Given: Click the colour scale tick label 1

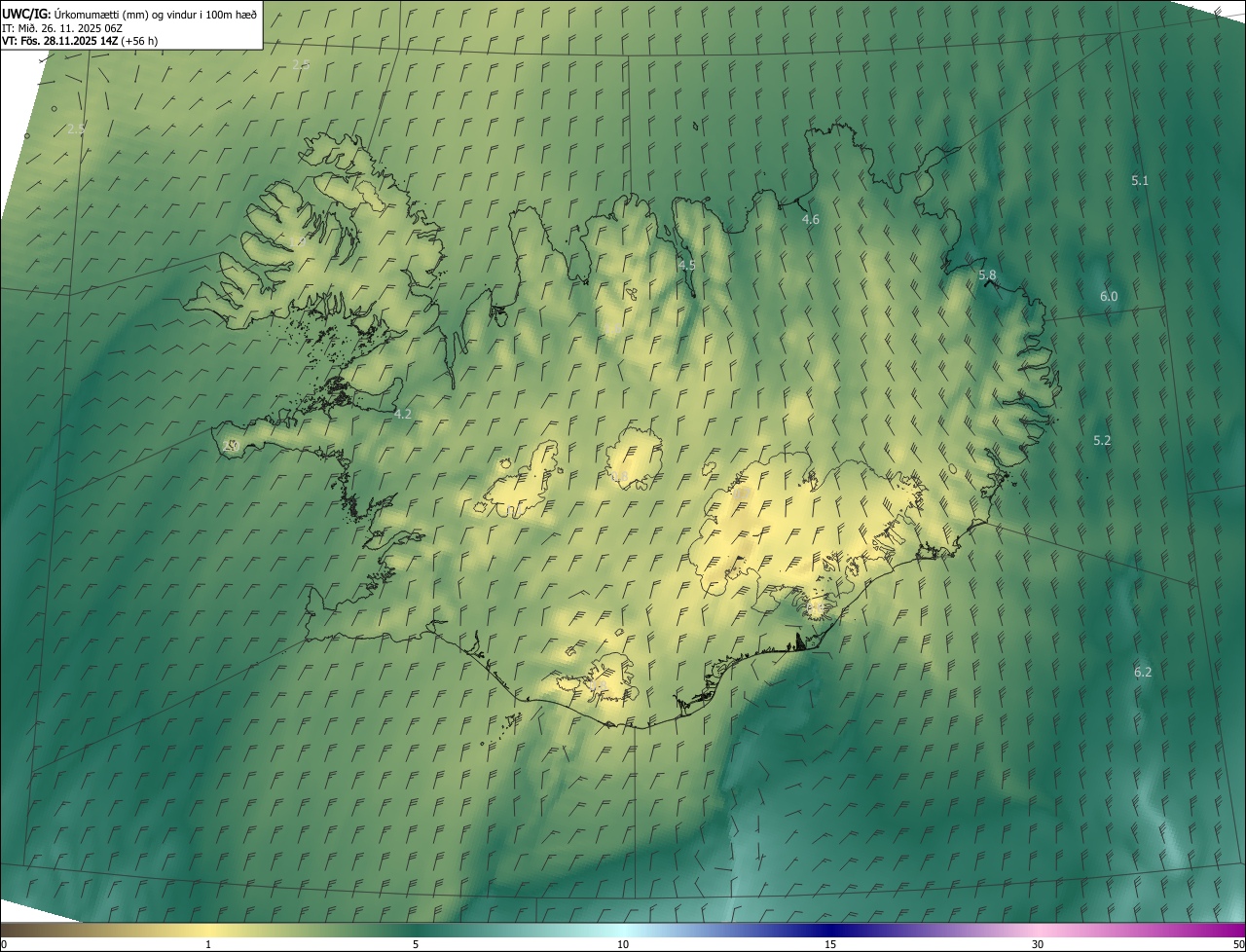Looking at the screenshot, I should [x=208, y=944].
